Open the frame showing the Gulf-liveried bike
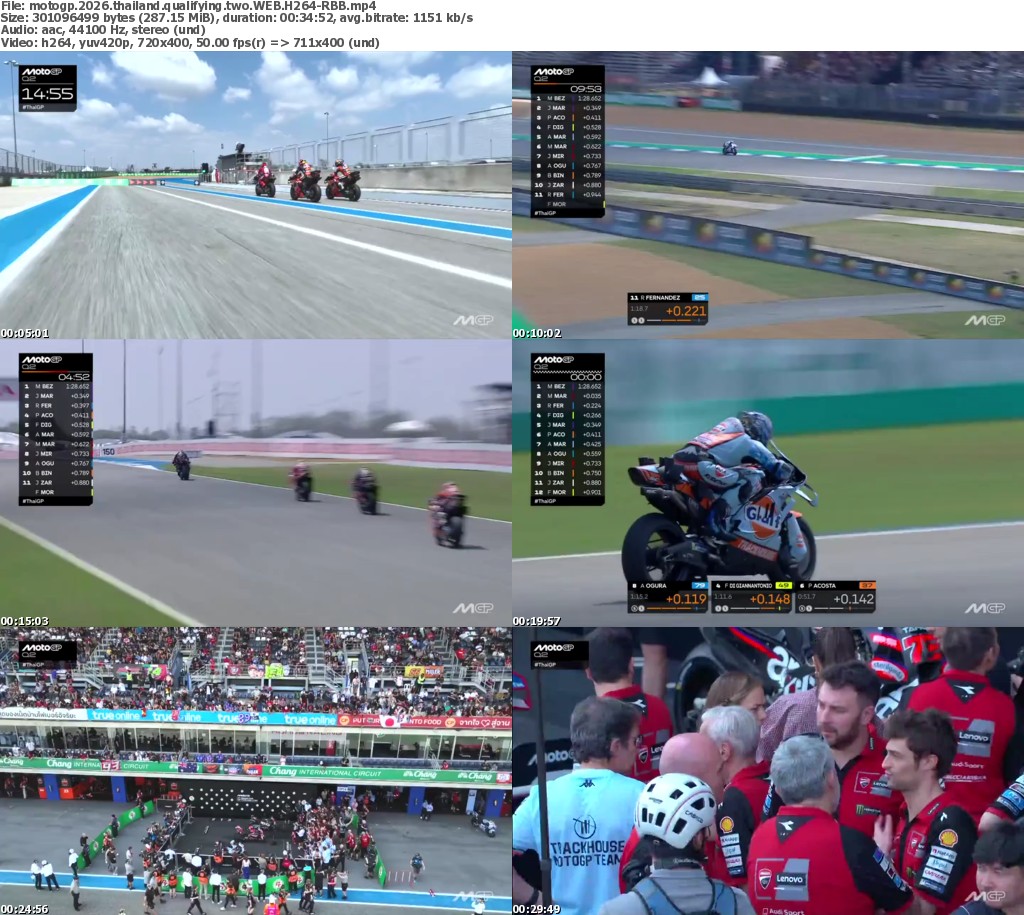 coord(768,483)
